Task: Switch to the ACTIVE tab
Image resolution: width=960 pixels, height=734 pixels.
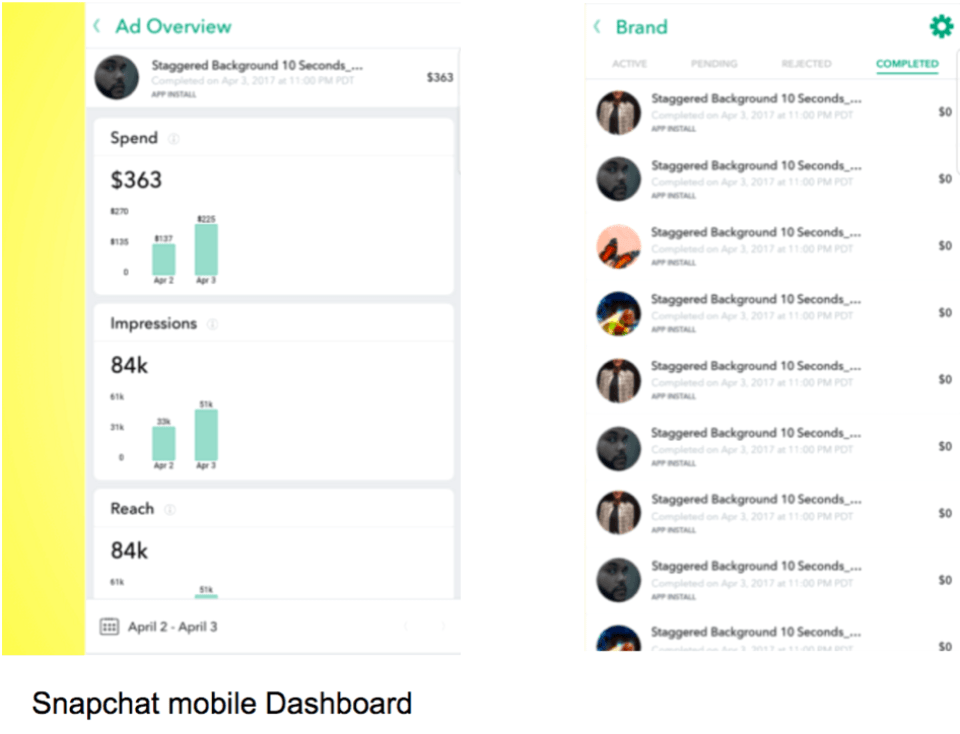Action: [629, 64]
